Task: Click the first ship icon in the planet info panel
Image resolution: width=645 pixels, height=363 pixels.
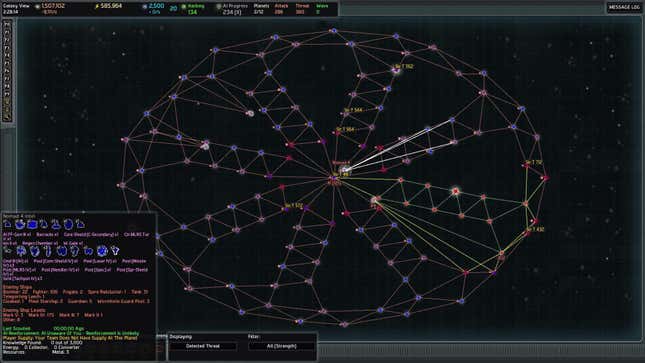Action: tap(7, 224)
